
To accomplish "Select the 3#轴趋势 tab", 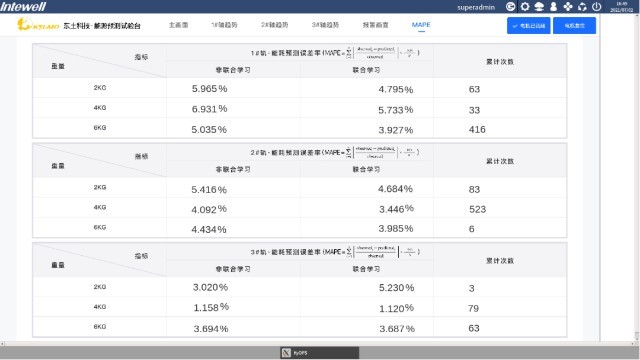I will pos(325,25).
